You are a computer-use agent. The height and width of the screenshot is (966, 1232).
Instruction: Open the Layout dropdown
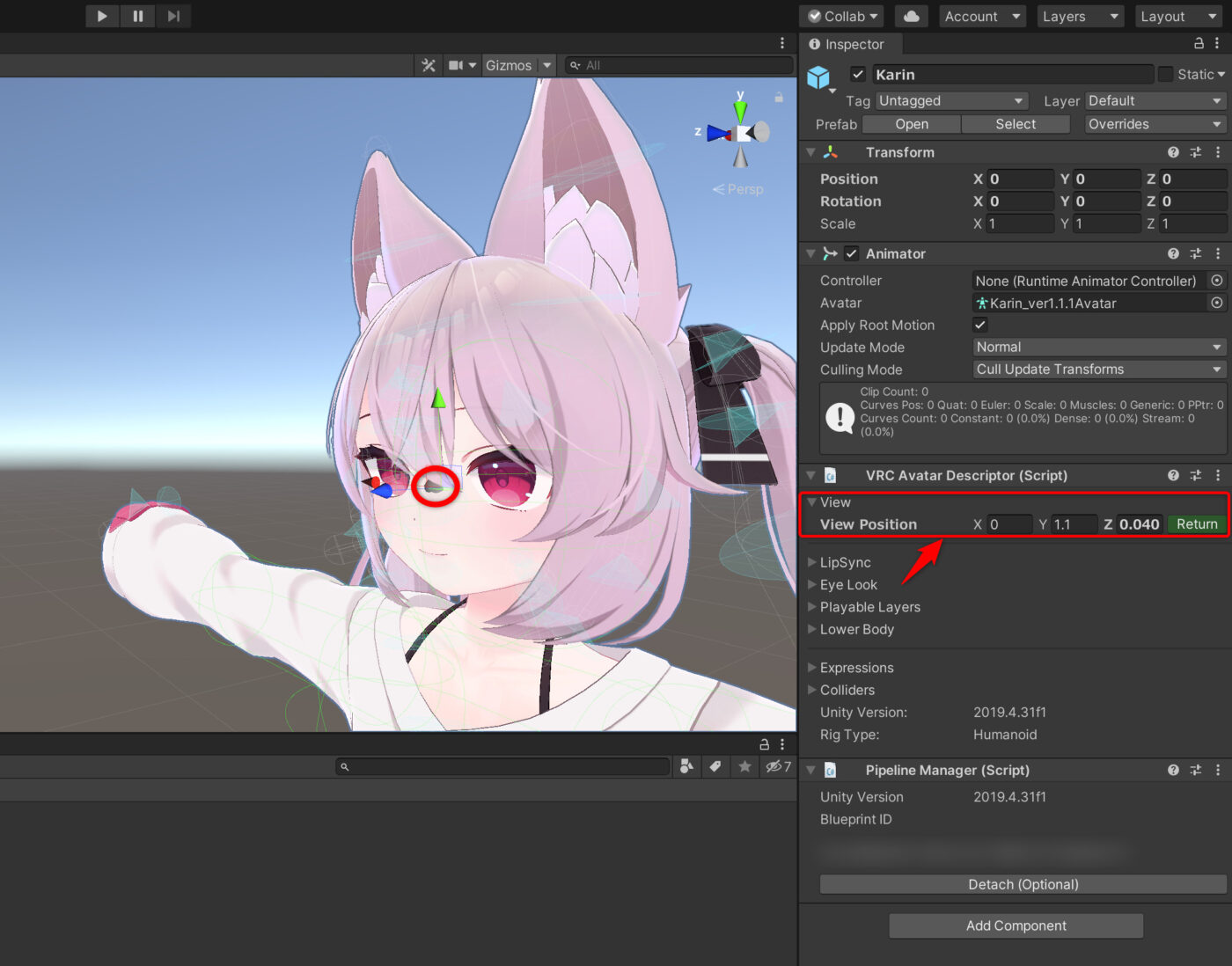coord(1178,16)
